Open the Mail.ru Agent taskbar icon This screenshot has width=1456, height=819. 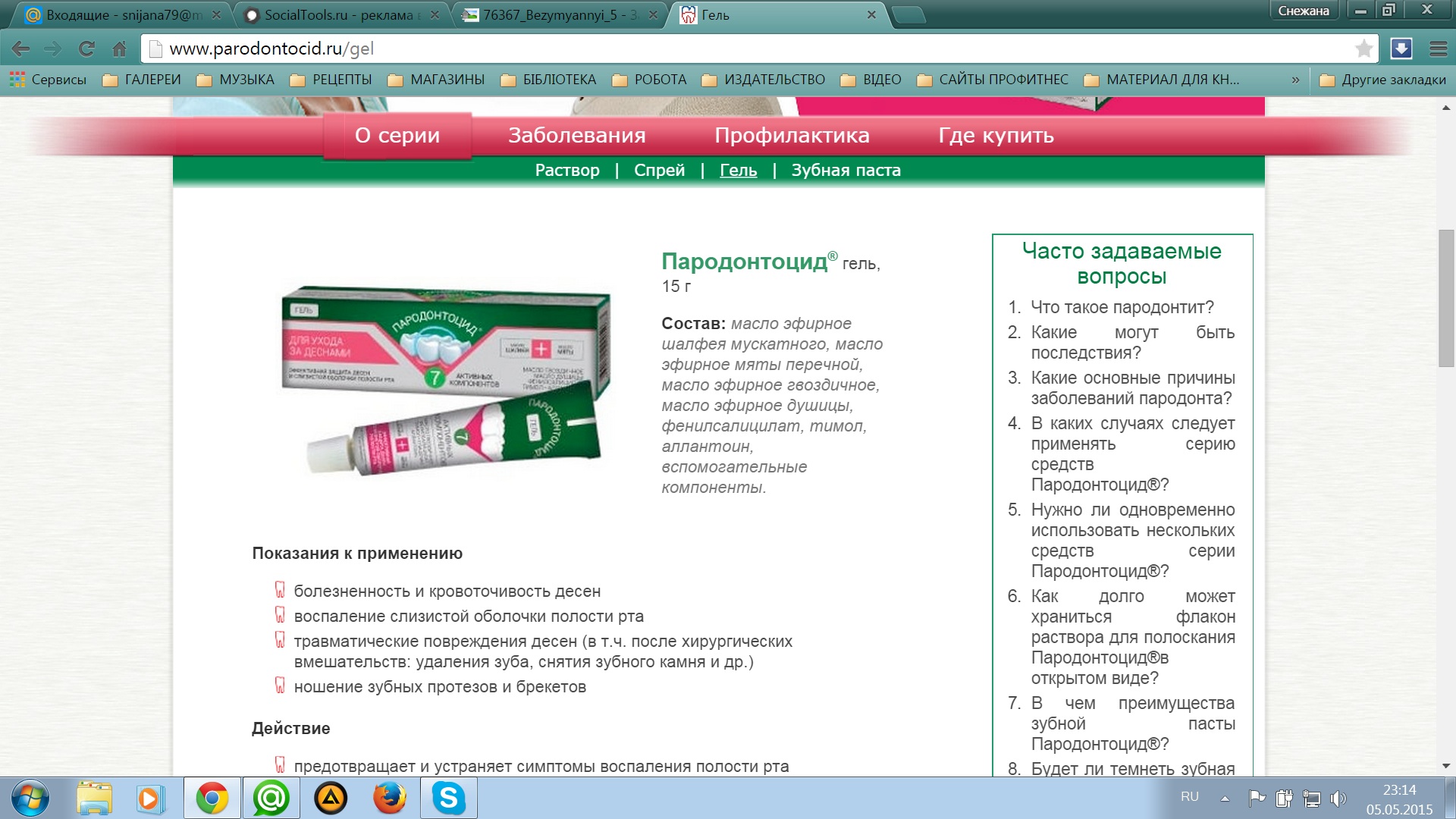click(x=271, y=799)
